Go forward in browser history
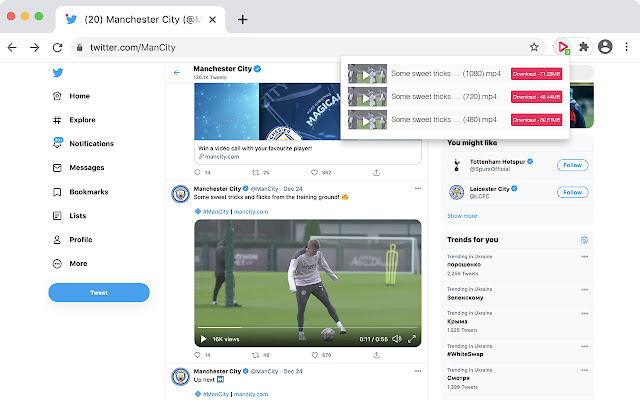This screenshot has width=640, height=400. [35, 47]
